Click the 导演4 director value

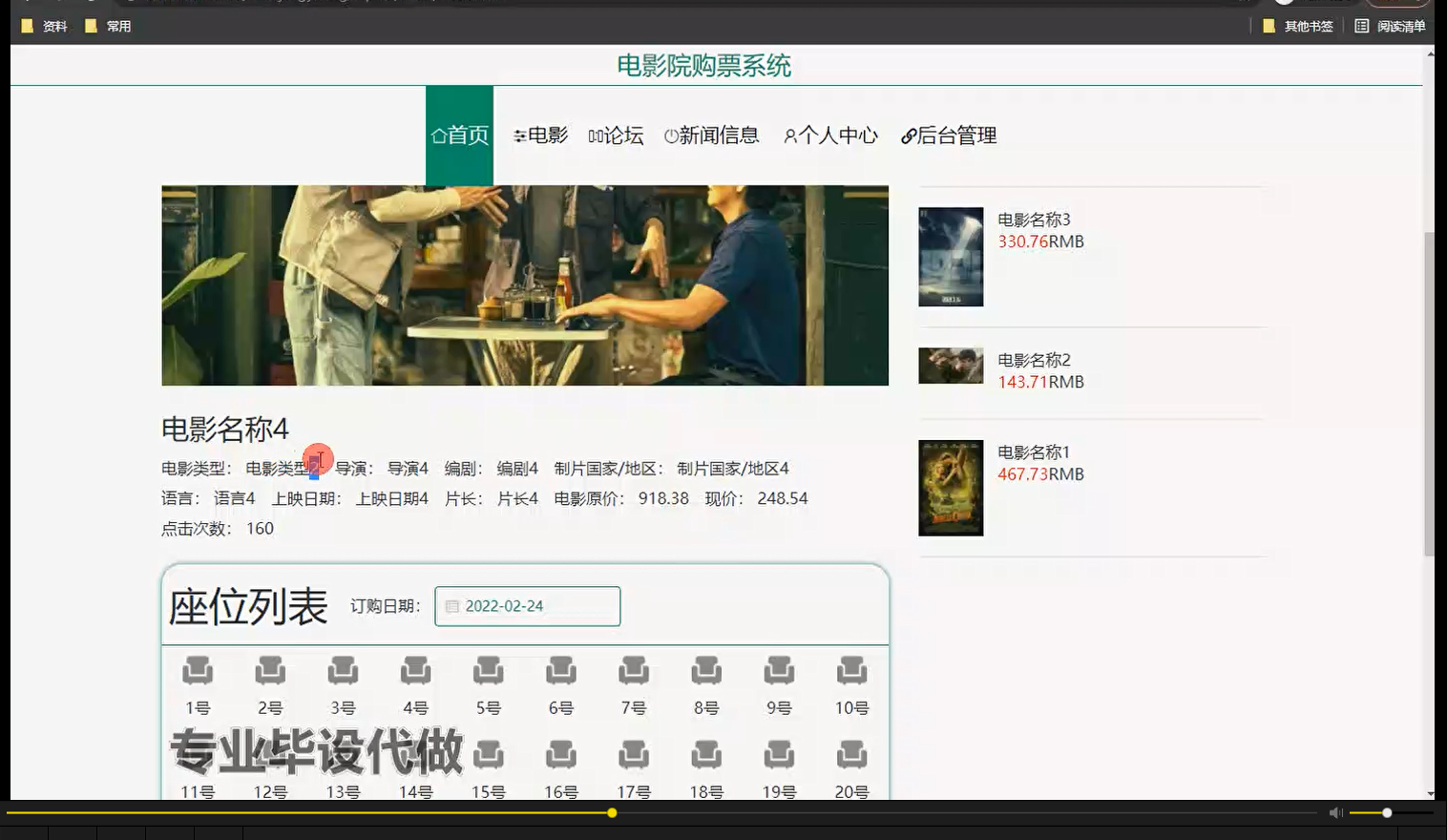[408, 469]
